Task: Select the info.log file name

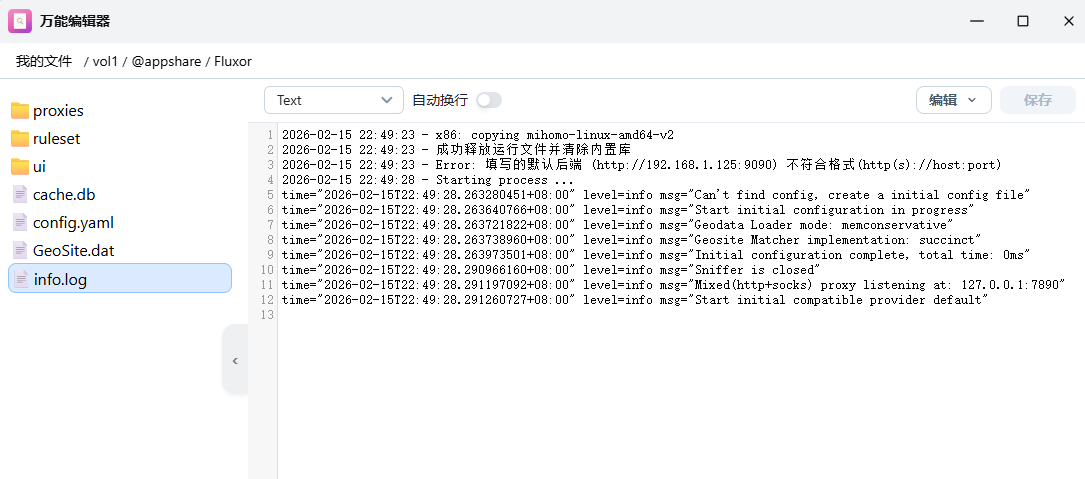Action: click(60, 280)
